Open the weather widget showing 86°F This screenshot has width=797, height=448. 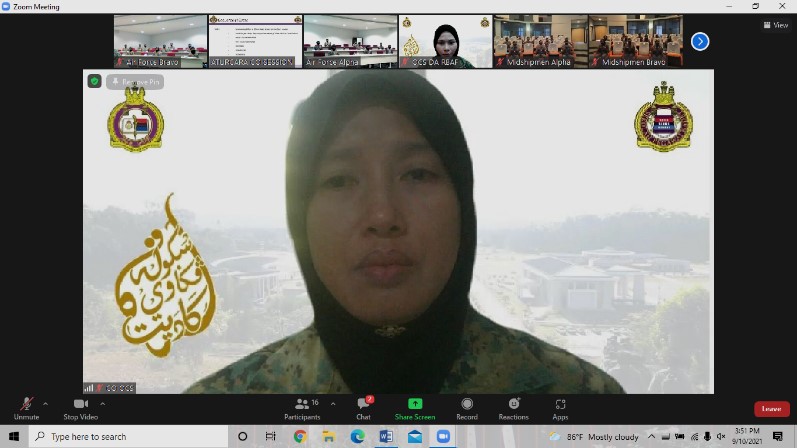click(594, 437)
